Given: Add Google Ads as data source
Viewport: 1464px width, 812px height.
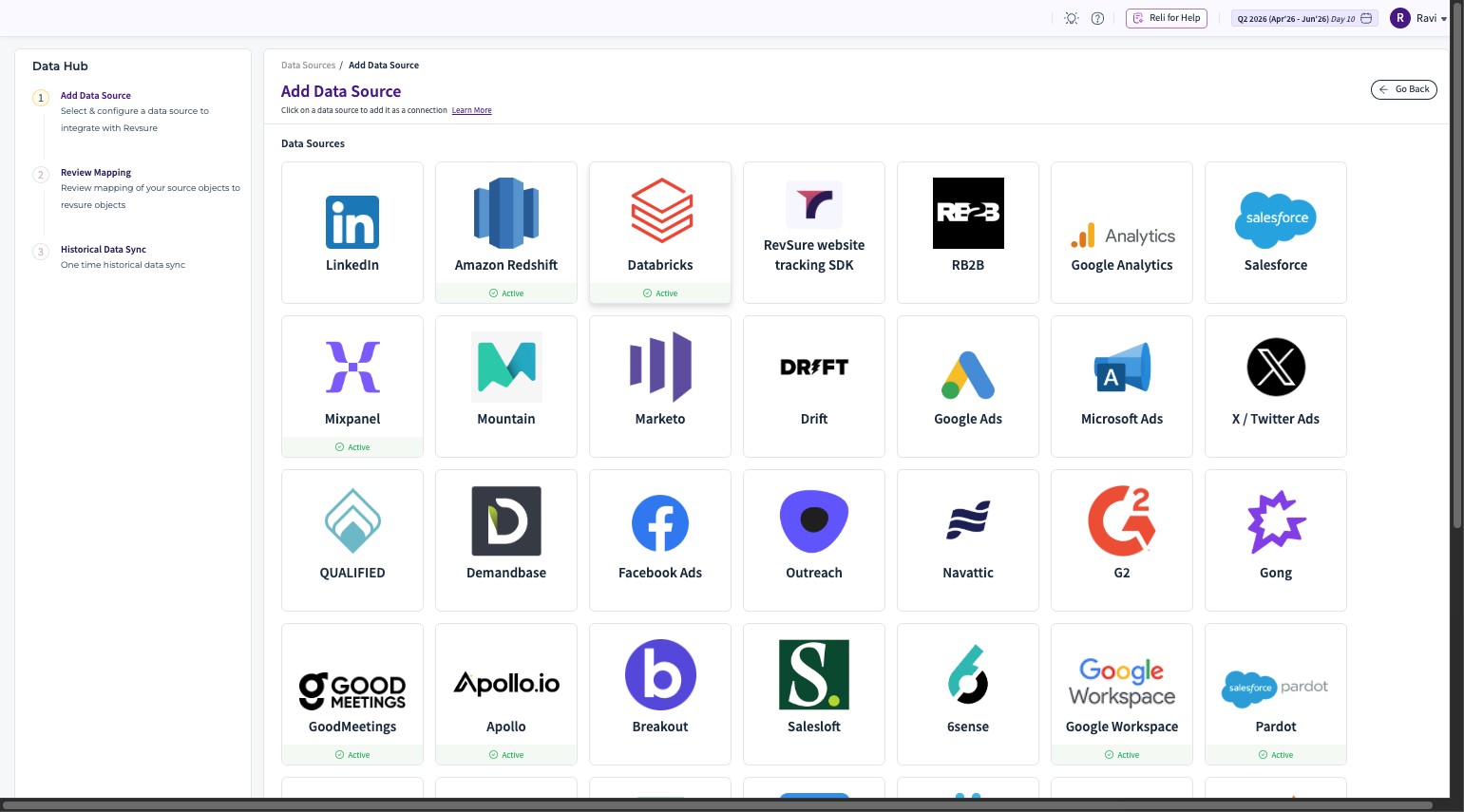Looking at the screenshot, I should click(968, 387).
